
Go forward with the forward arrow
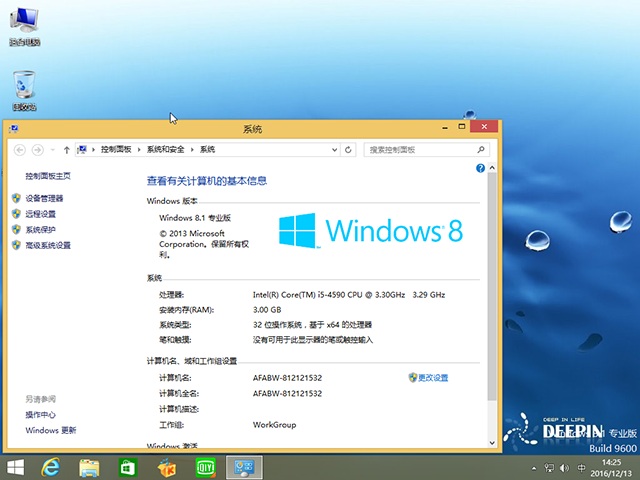[x=38, y=150]
